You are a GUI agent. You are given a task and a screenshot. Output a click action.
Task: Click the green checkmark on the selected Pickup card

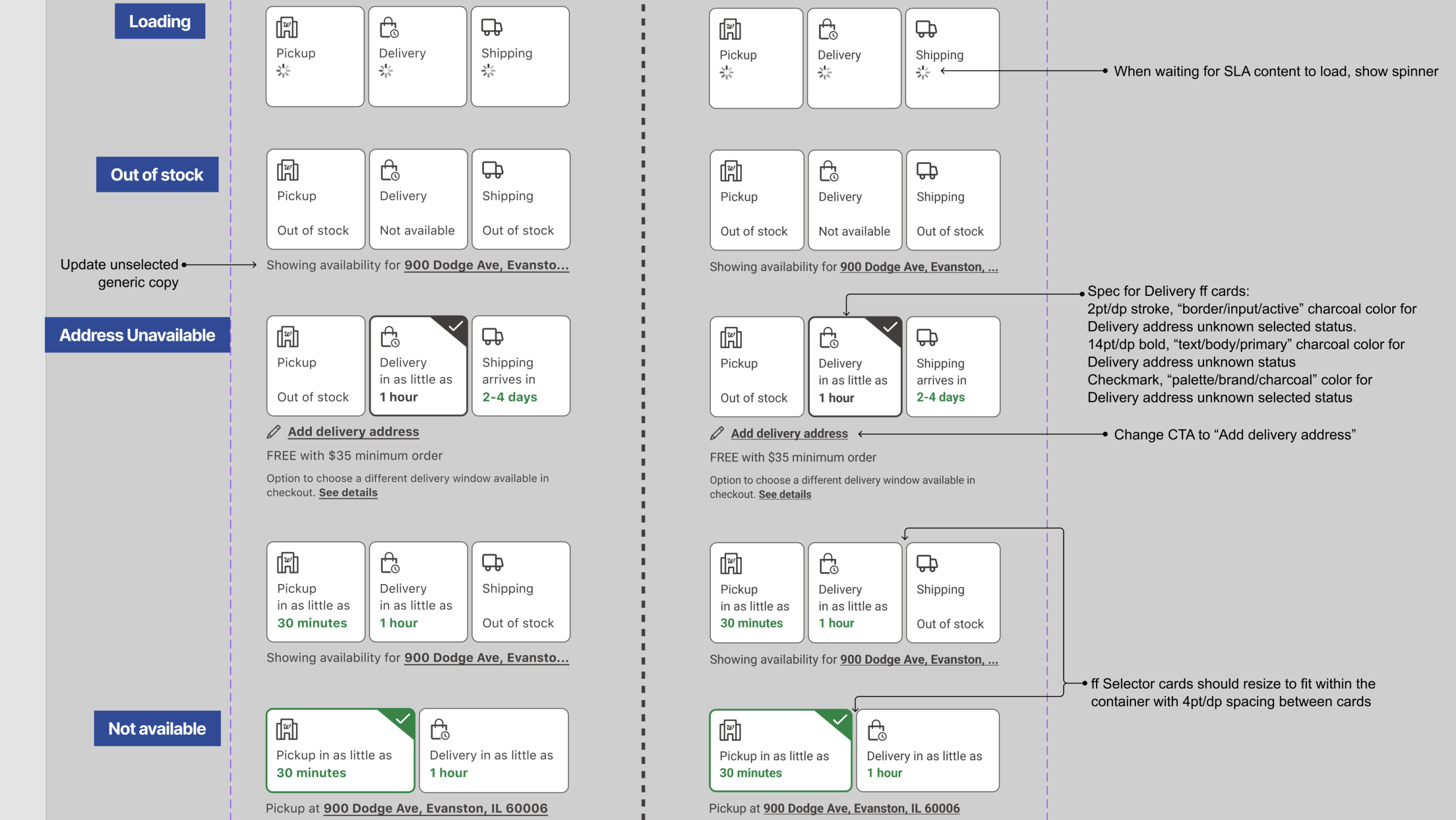pyautogui.click(x=402, y=719)
